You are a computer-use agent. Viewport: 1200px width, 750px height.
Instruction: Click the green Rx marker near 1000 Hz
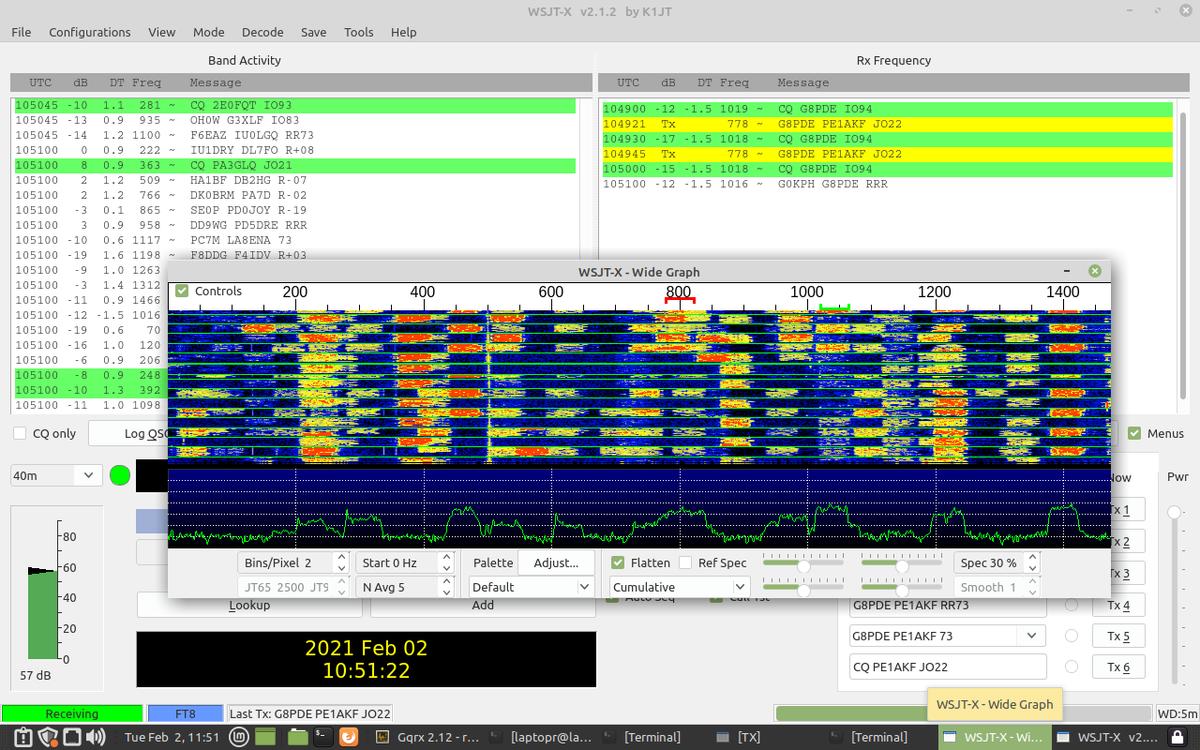tap(835, 308)
